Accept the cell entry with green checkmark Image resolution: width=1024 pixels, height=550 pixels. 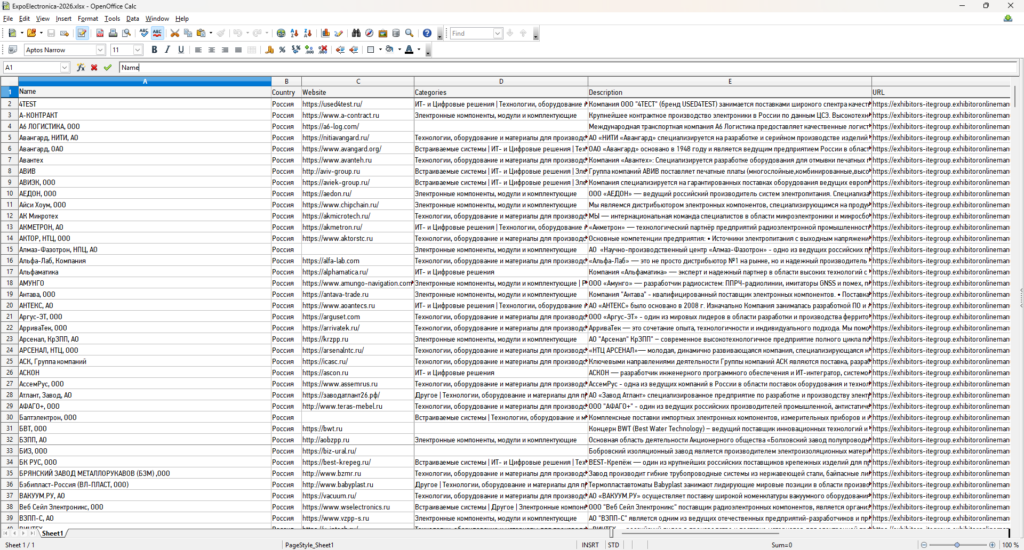[107, 67]
